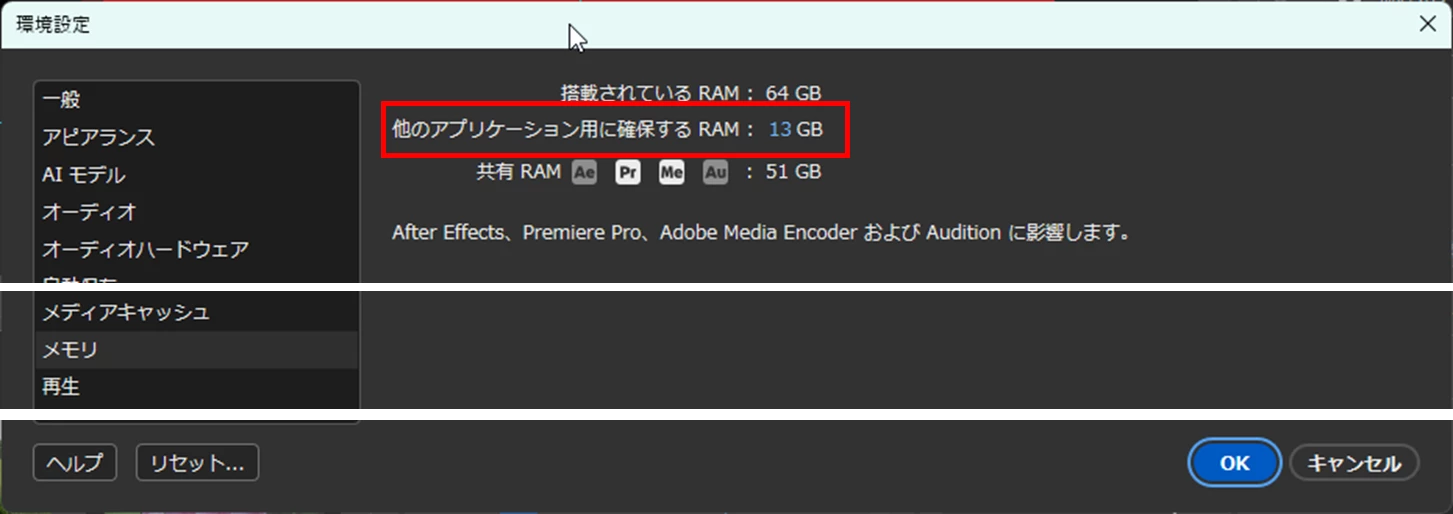The height and width of the screenshot is (514, 1453).
Task: Select AI モデル preferences category
Action: (x=196, y=175)
